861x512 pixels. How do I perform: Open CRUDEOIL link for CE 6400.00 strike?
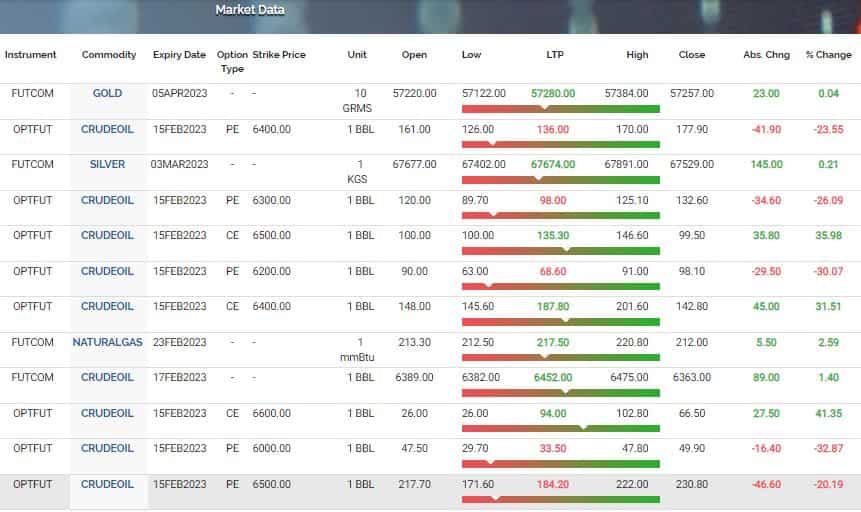coord(107,306)
